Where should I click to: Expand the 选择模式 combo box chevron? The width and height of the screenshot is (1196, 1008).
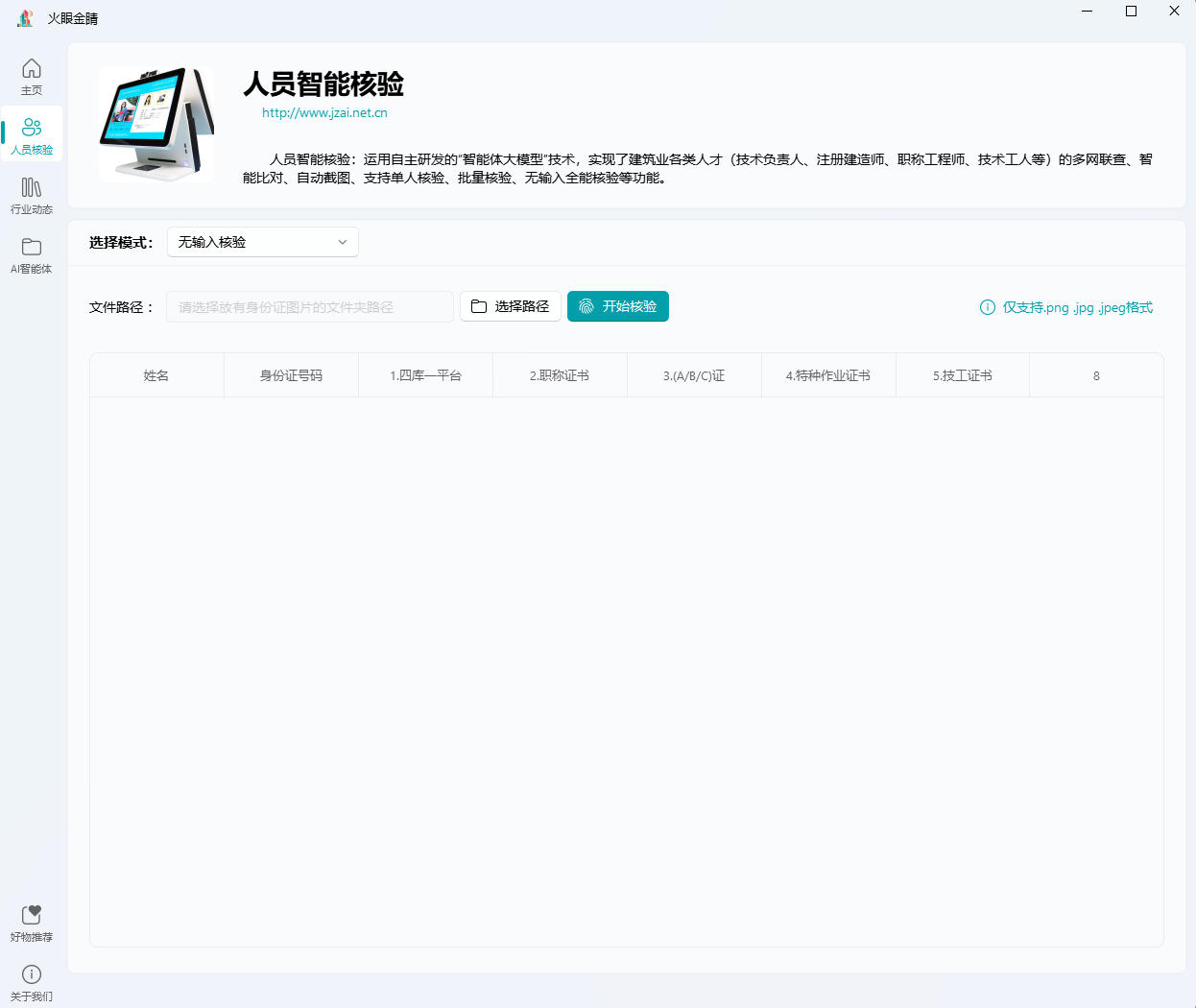pyautogui.click(x=343, y=242)
